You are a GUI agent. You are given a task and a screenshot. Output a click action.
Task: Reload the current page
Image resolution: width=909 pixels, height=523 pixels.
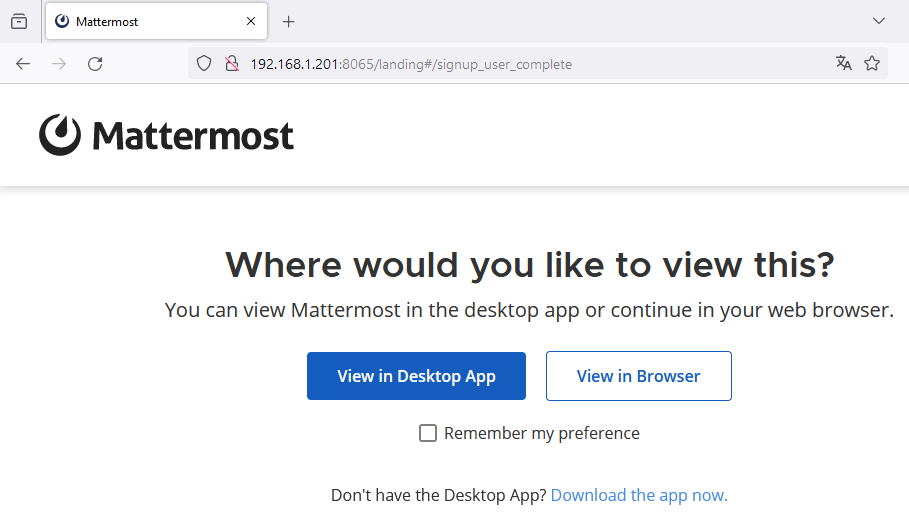(x=95, y=64)
